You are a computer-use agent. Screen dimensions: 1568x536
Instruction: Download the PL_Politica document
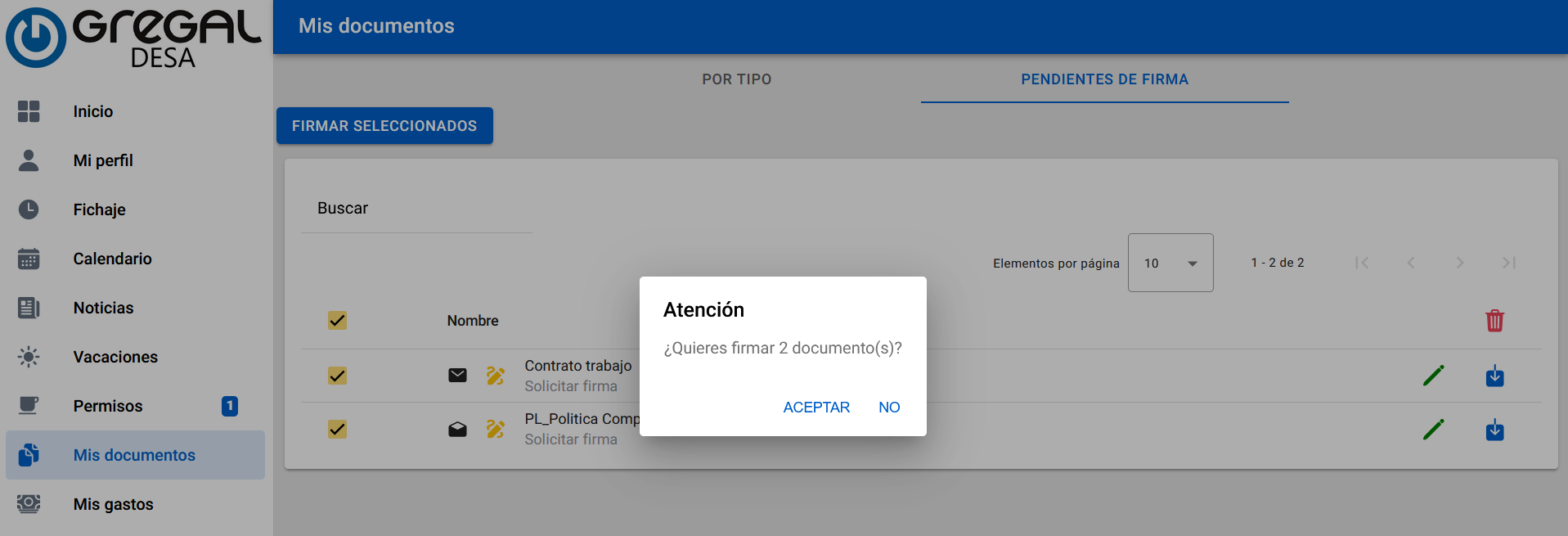click(x=1494, y=429)
